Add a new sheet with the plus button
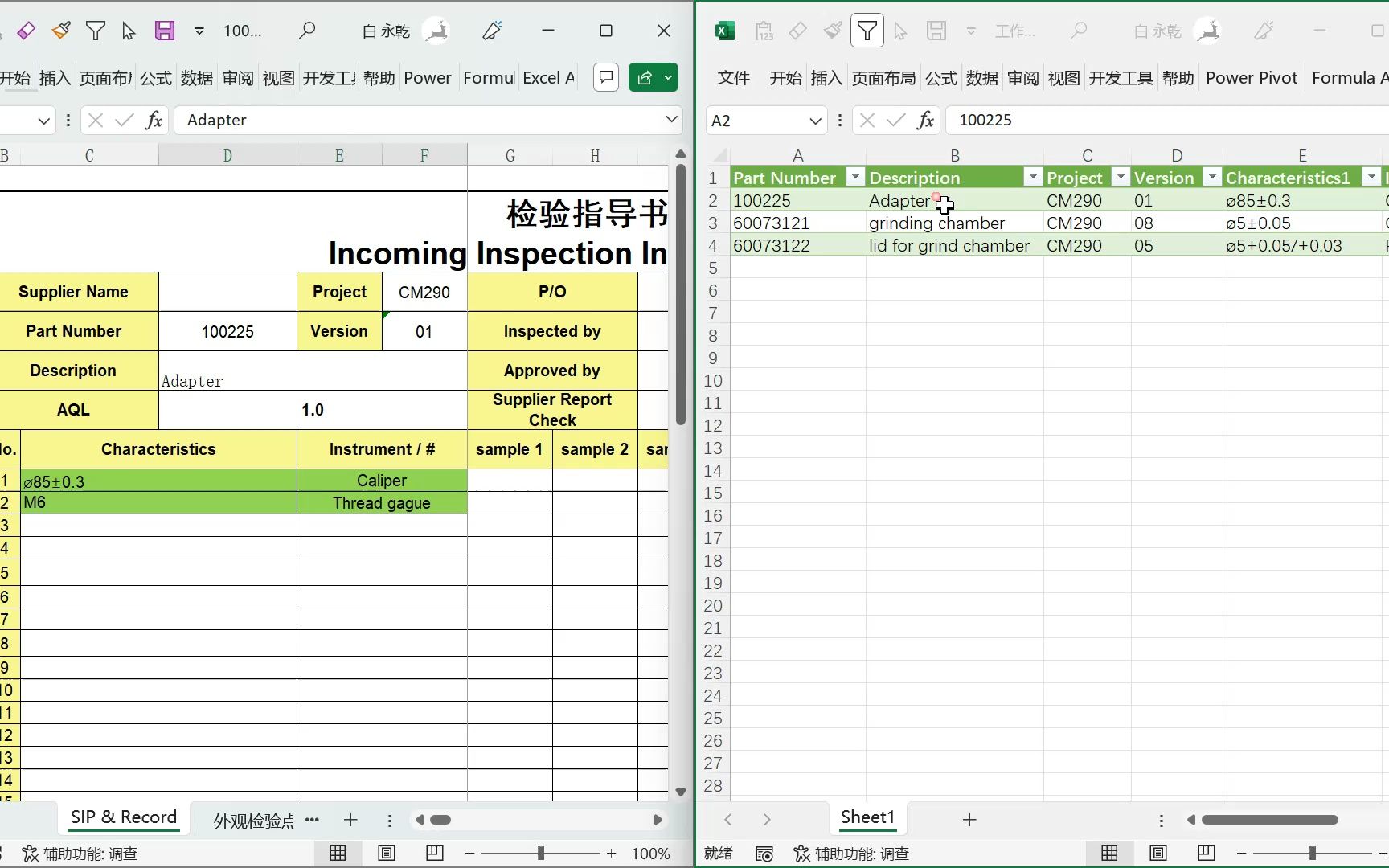 [350, 820]
